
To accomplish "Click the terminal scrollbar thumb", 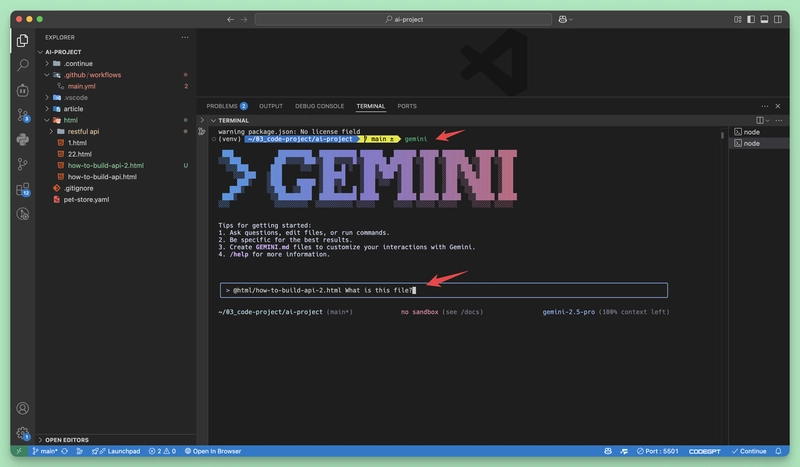I will 722,135.
